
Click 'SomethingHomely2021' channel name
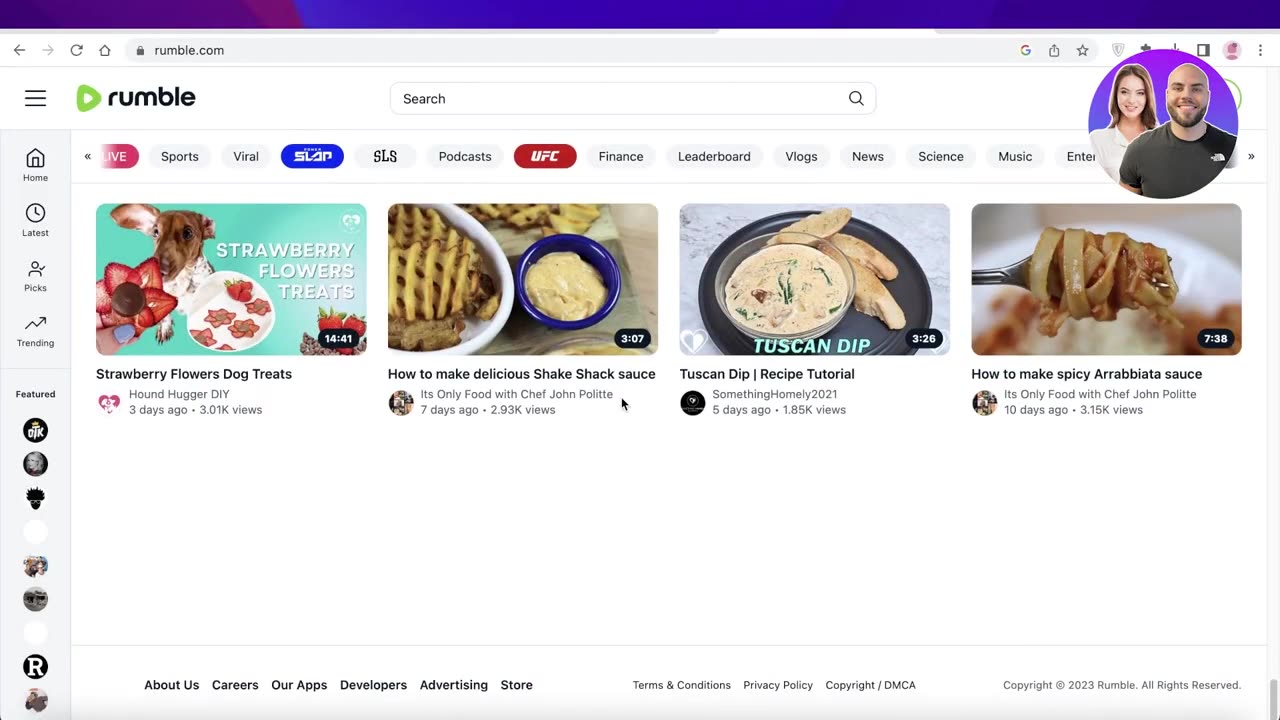tap(775, 394)
